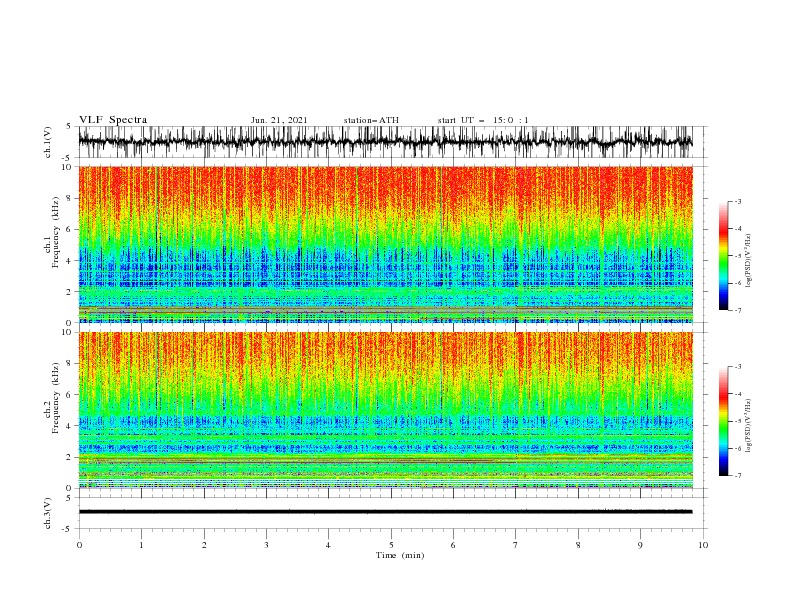Click time axis tick label '4'
Screen dimensions: 792x612
tap(328, 545)
